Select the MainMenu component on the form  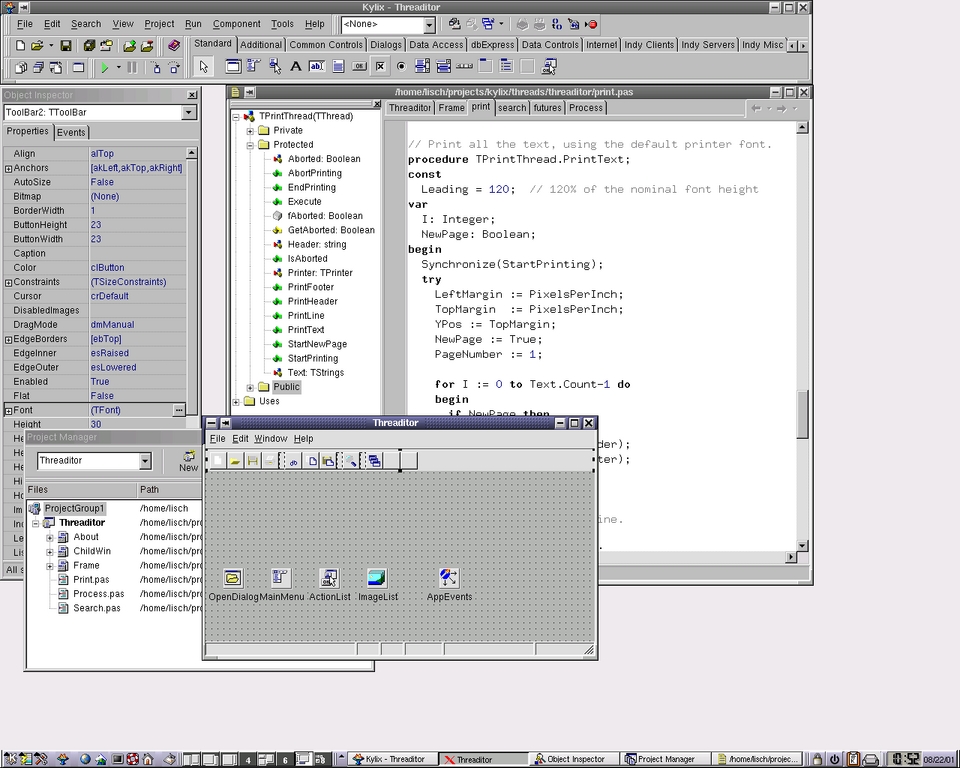(280, 578)
